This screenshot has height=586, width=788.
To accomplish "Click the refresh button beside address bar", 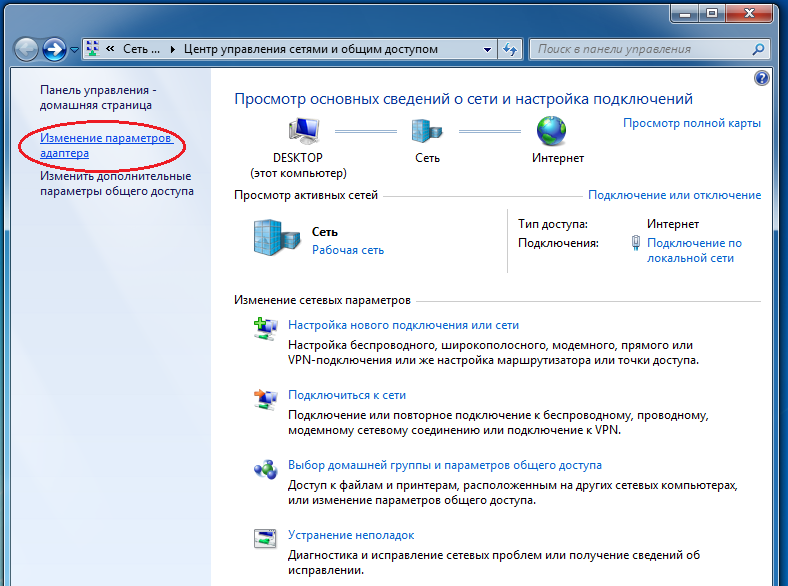I will [x=510, y=49].
